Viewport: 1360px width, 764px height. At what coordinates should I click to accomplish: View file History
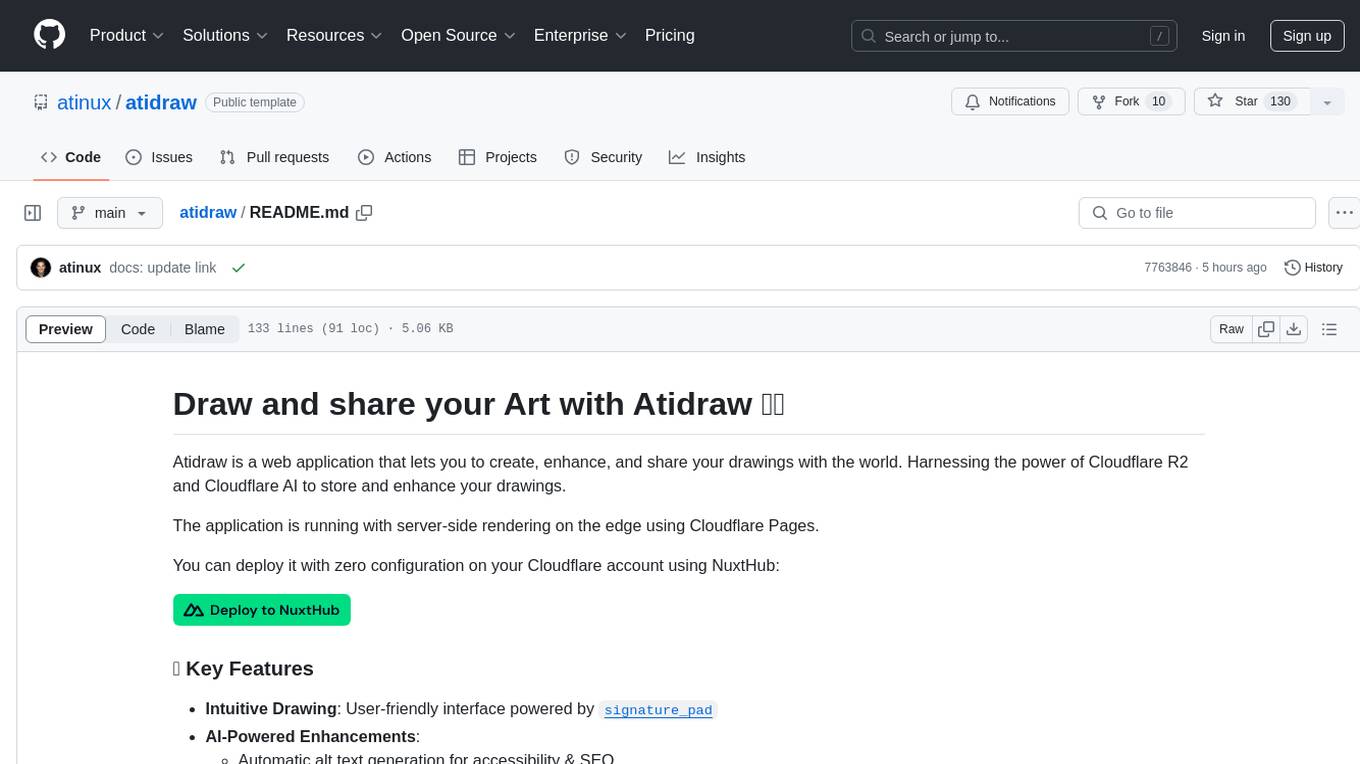1313,268
